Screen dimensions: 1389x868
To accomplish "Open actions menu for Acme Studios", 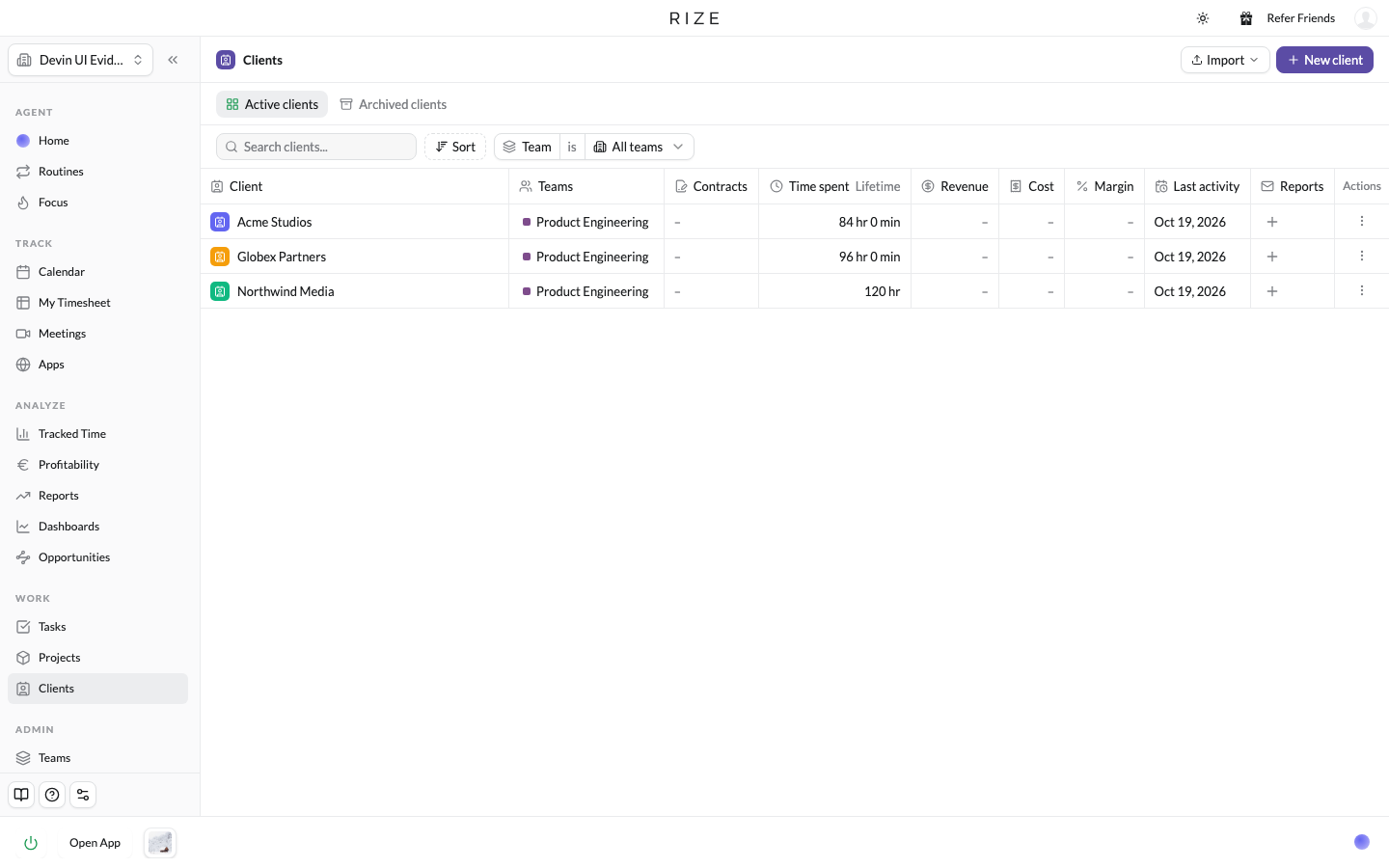I will [x=1362, y=222].
